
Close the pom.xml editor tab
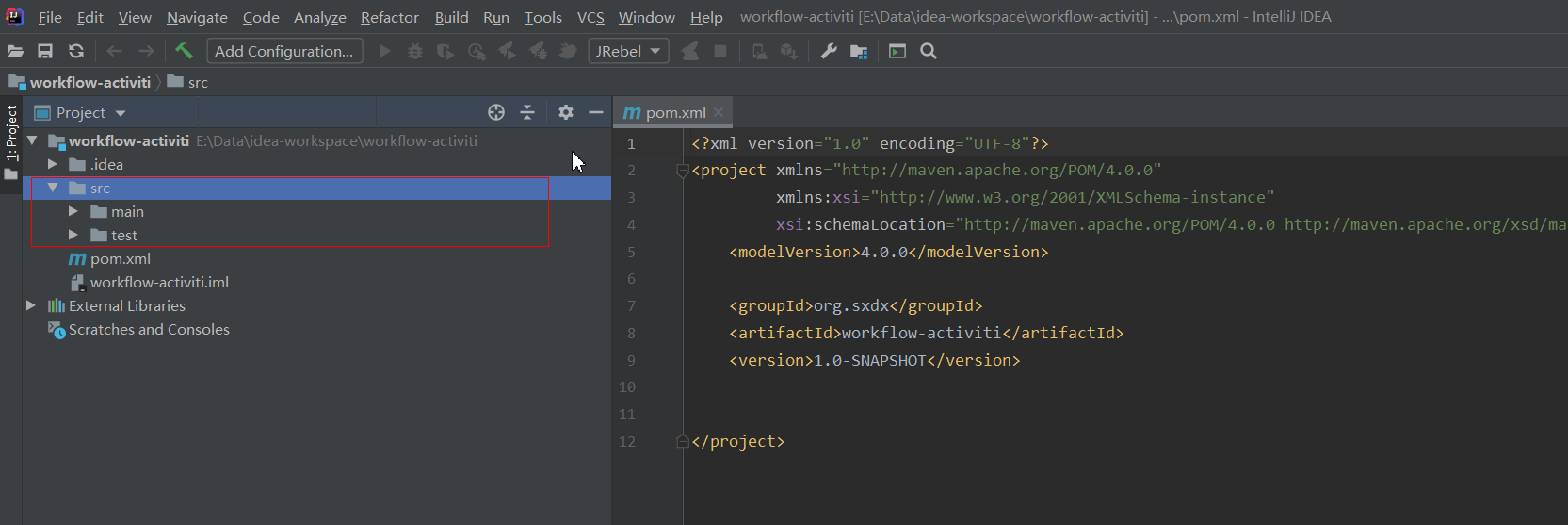[x=719, y=112]
